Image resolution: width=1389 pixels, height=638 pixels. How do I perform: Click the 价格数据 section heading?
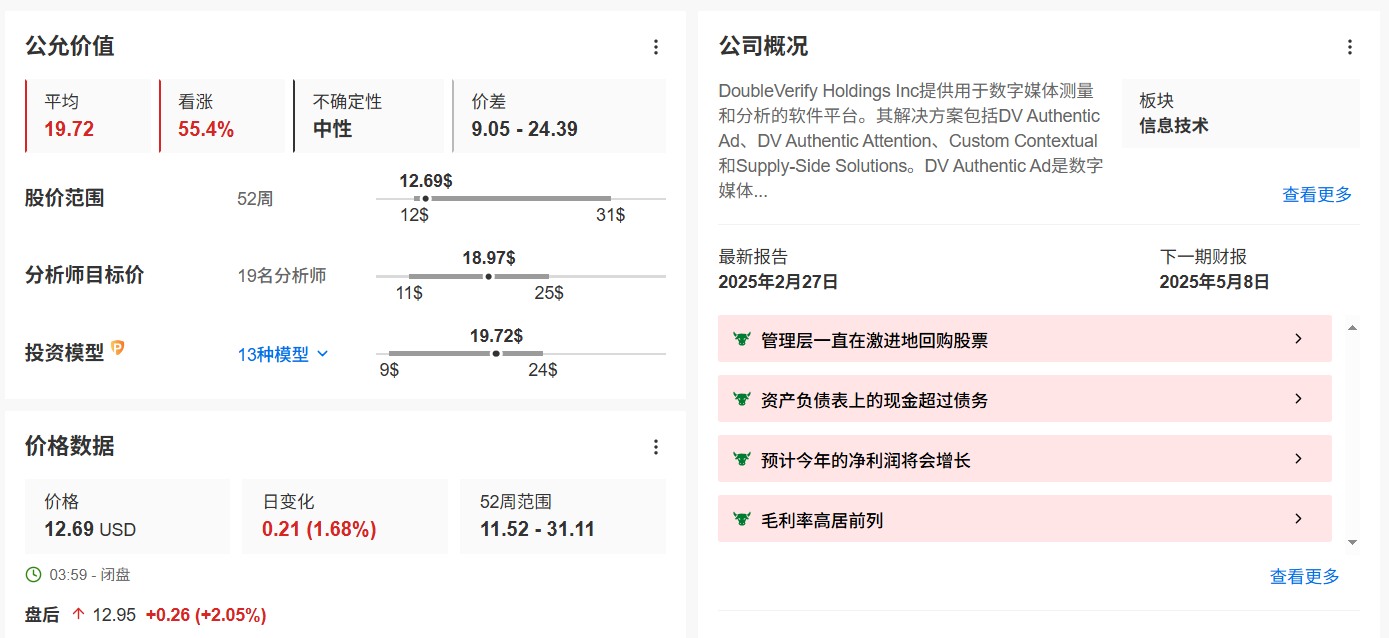click(x=69, y=446)
